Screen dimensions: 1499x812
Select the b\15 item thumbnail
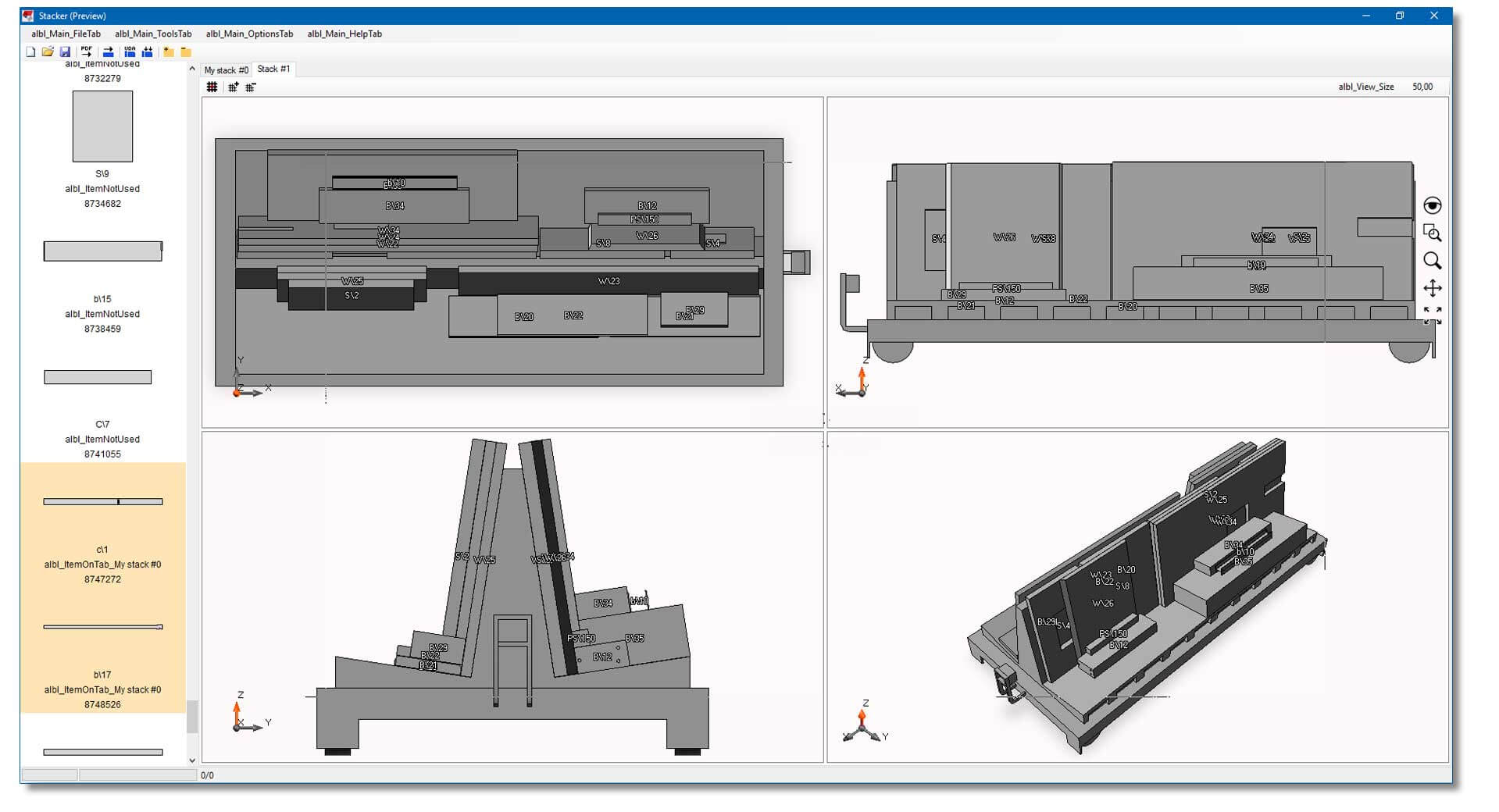click(x=102, y=251)
